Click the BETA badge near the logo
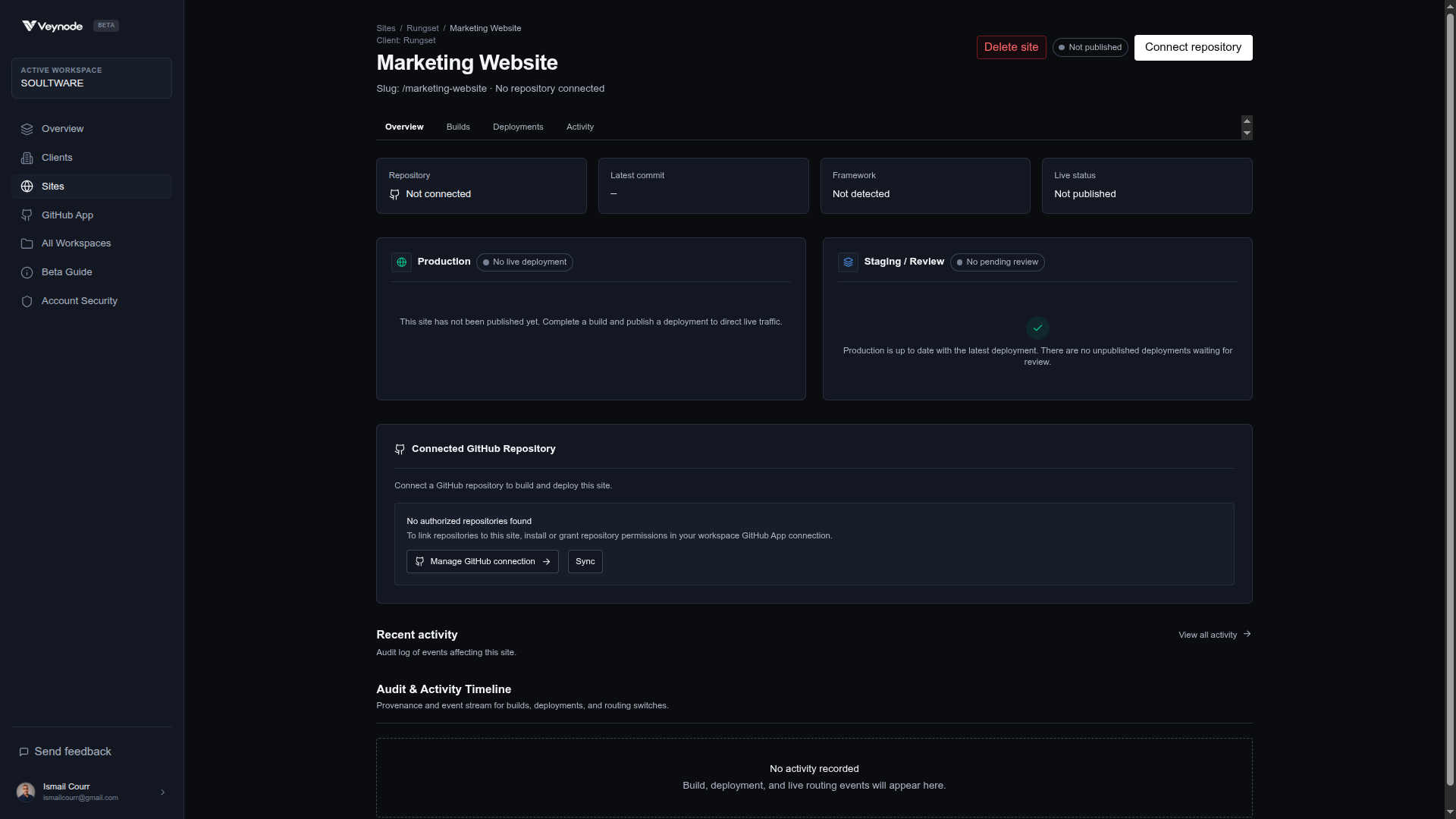Screen dimensions: 1456x819 (x=106, y=26)
